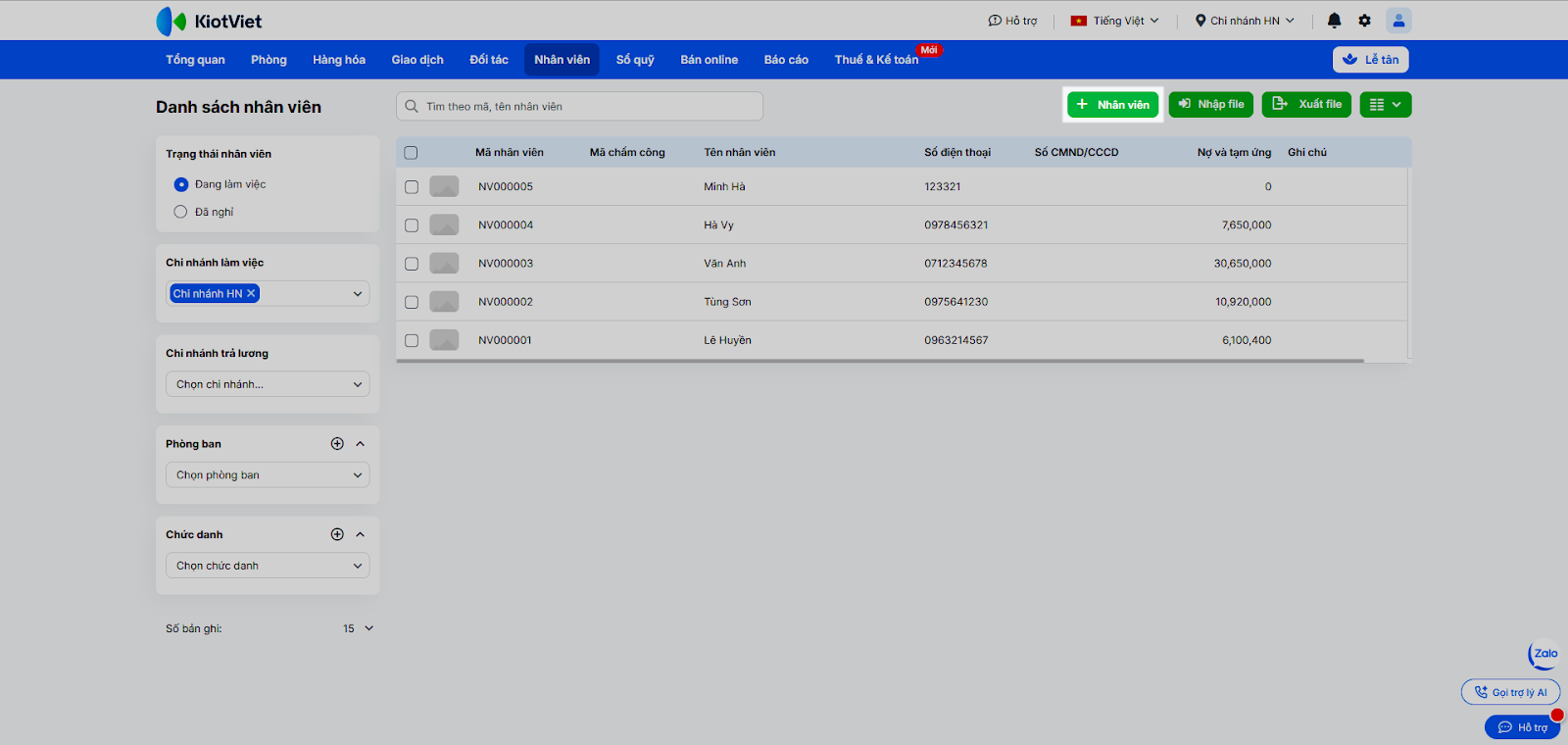Click phone number 0978456321
1568x745 pixels.
[956, 225]
